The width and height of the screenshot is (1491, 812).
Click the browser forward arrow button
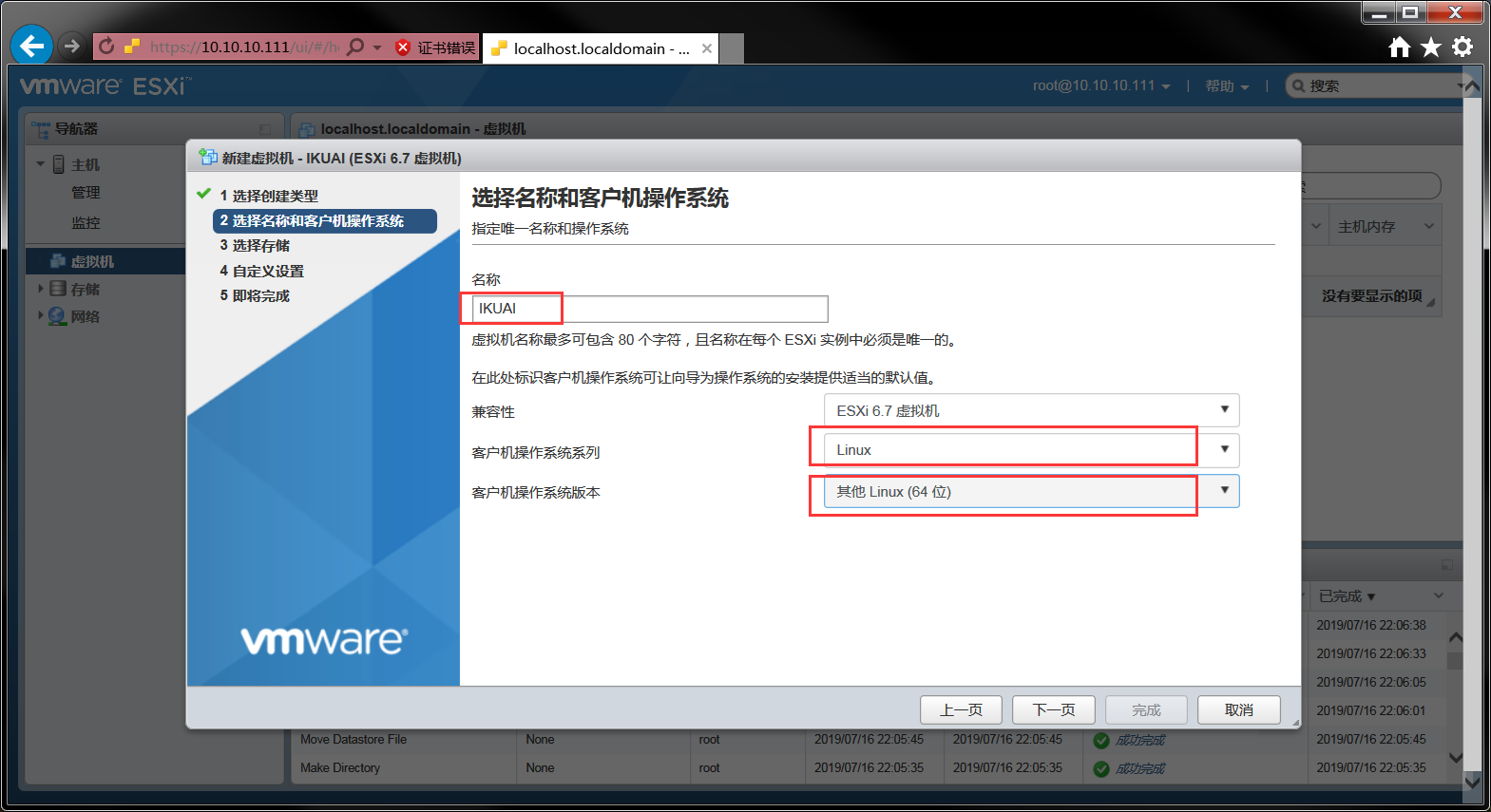pos(72,46)
